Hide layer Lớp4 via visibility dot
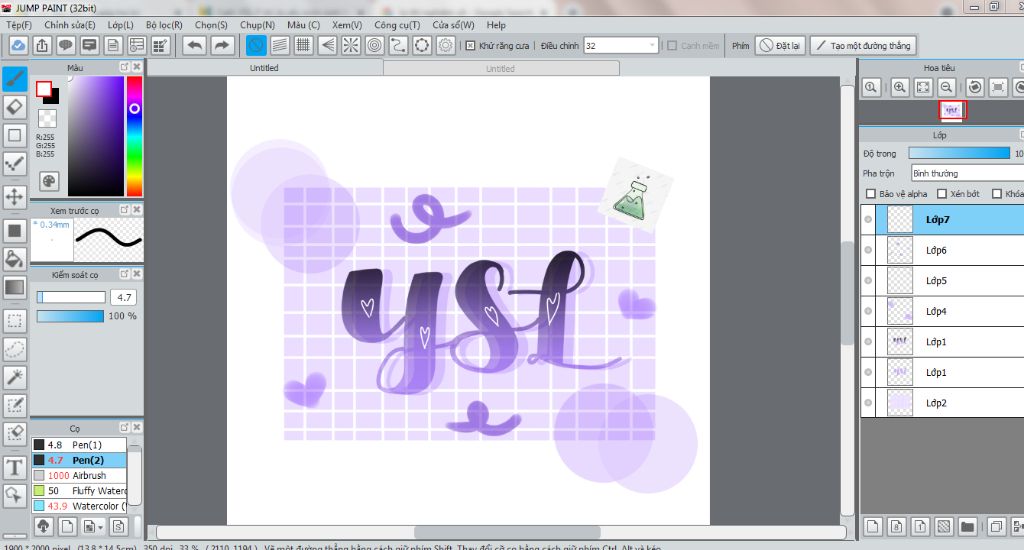The width and height of the screenshot is (1024, 550). pos(868,311)
